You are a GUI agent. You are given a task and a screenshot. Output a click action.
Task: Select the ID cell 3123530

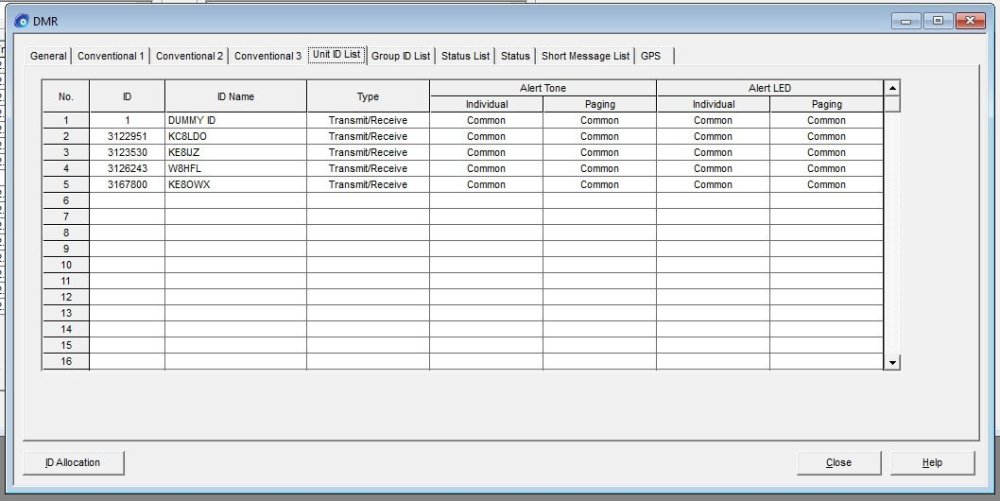pyautogui.click(x=127, y=152)
